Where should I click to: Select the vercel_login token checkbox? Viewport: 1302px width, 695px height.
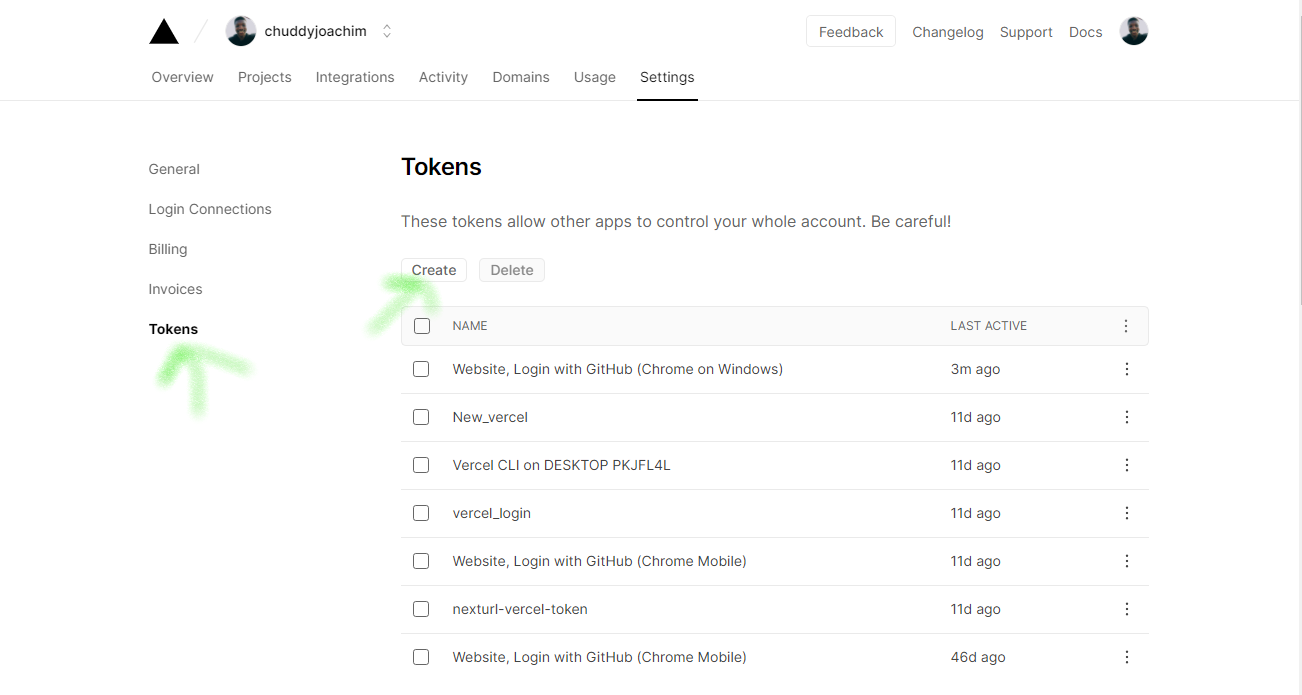point(421,513)
